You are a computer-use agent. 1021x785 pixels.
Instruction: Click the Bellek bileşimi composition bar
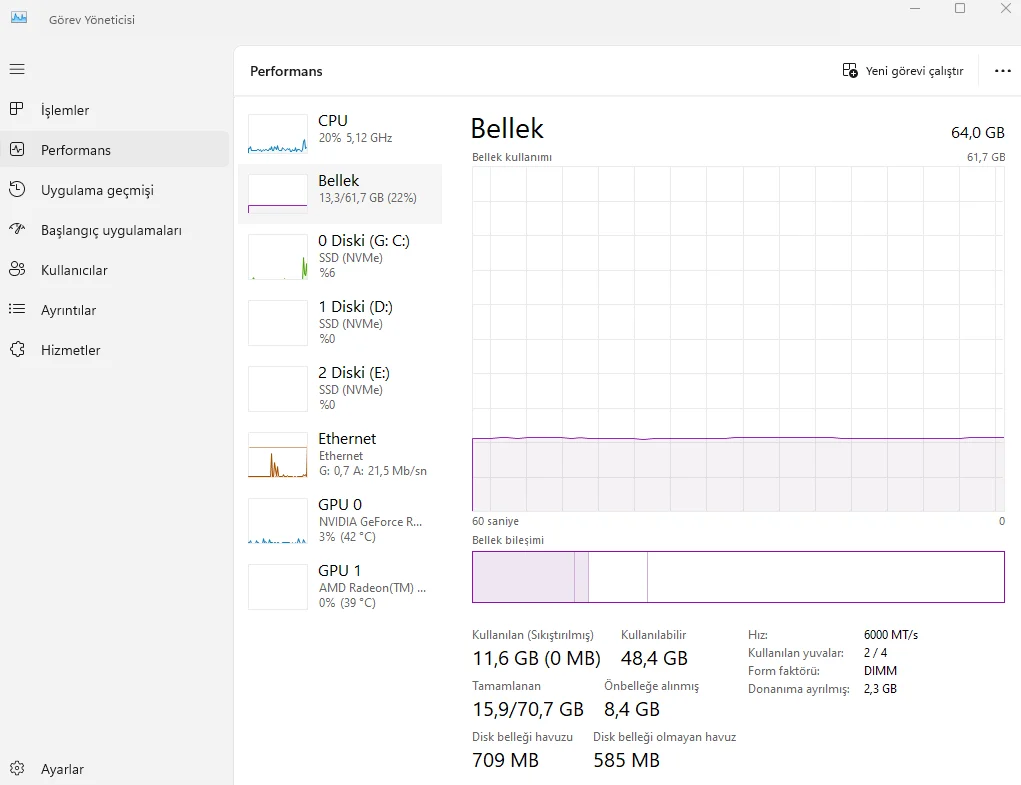click(x=738, y=577)
